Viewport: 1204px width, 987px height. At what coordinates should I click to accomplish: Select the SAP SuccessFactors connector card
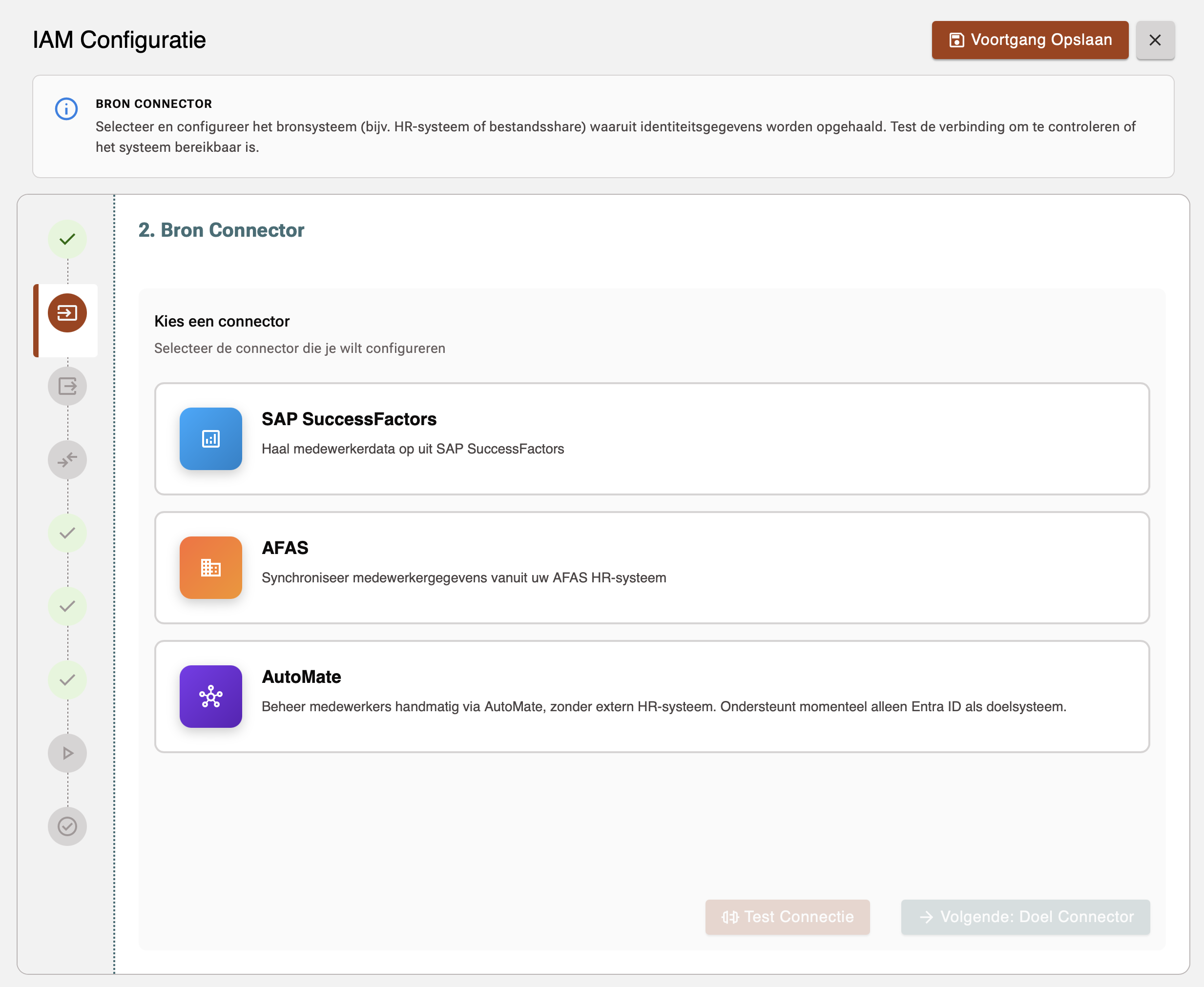click(652, 438)
